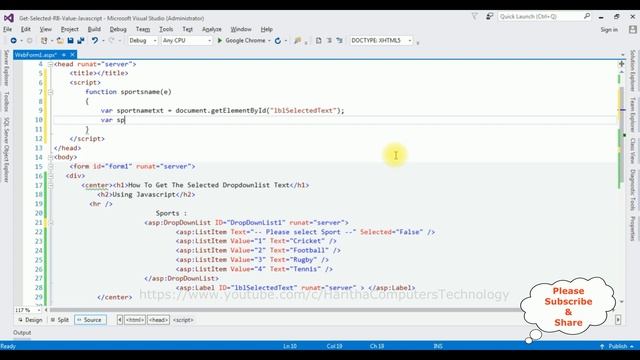The image size is (640, 360).
Task: Open the Any CPU platform dropdown
Action: pos(187,40)
